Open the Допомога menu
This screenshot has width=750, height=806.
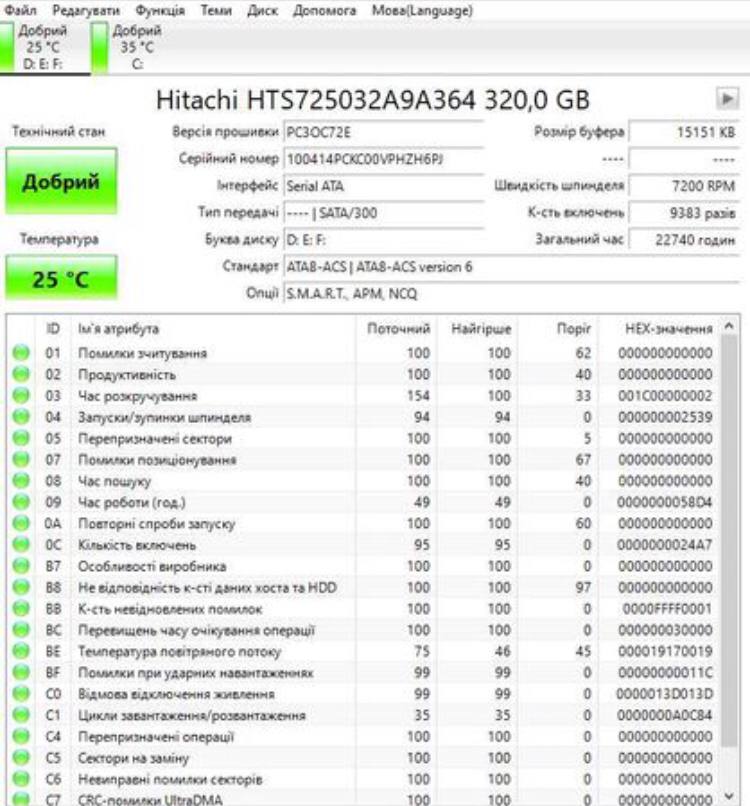point(324,10)
